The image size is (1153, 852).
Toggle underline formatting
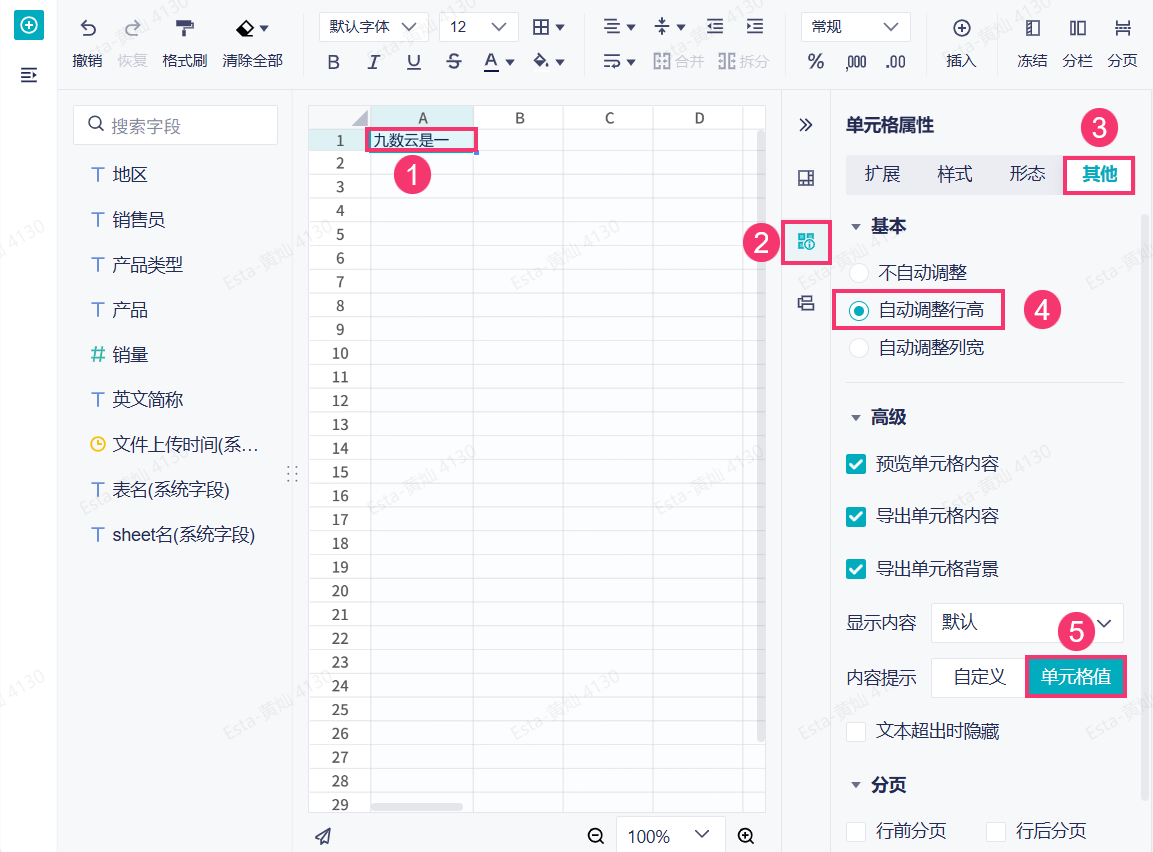point(414,62)
